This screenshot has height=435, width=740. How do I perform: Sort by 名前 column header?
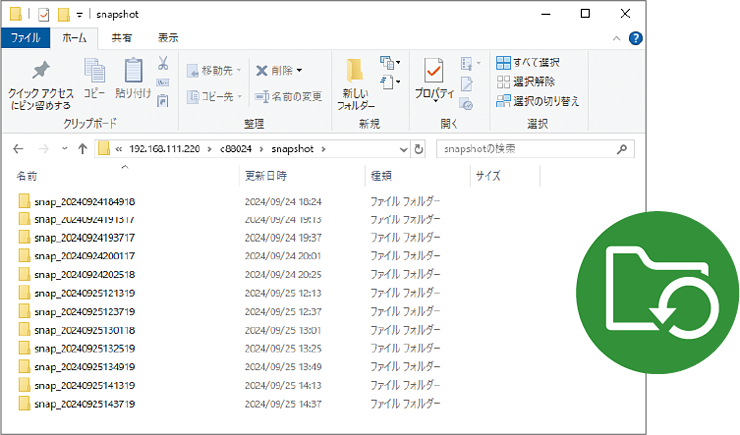[26, 176]
